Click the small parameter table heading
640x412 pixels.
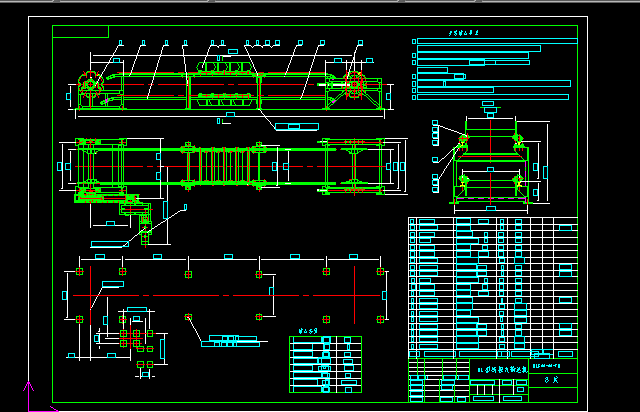(x=308, y=331)
